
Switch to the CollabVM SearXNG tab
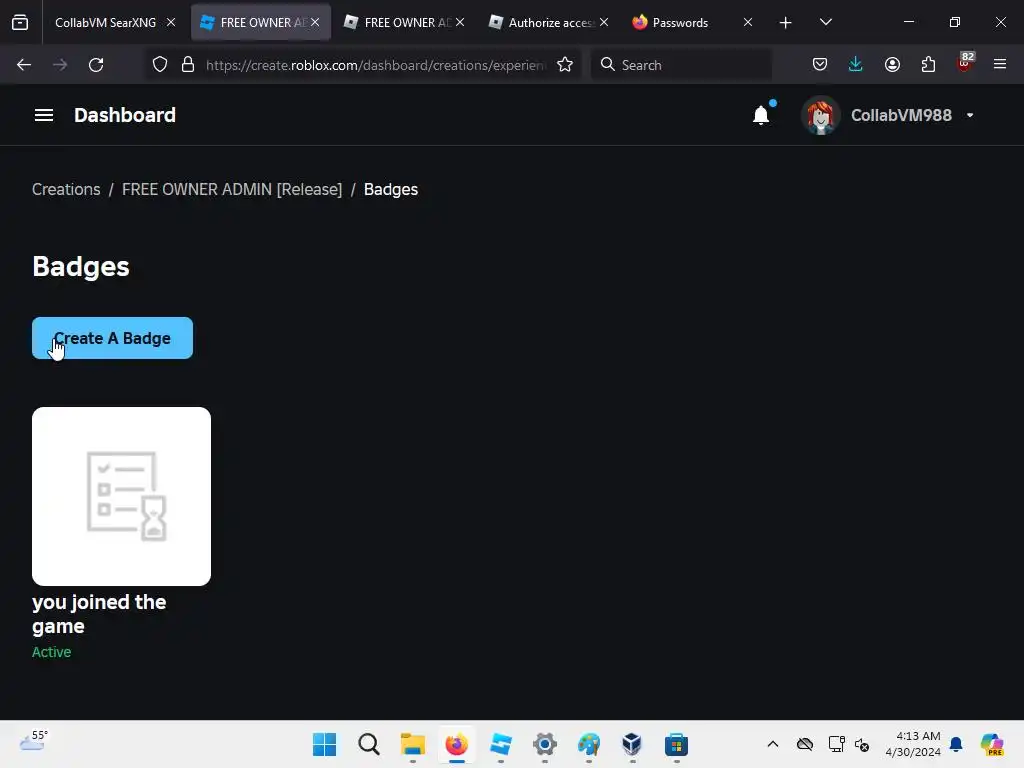point(105,23)
